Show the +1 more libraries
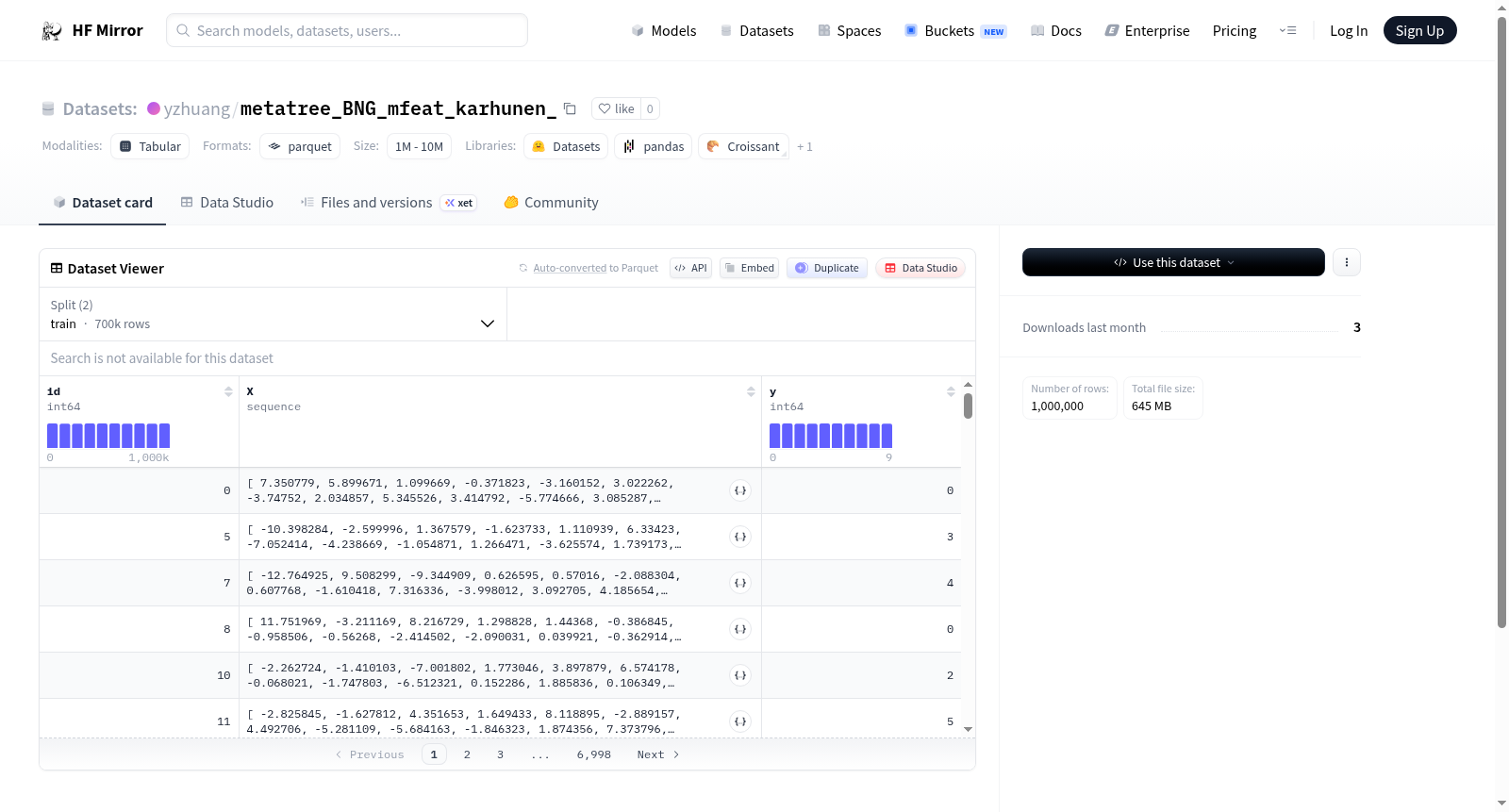Image resolution: width=1509 pixels, height=812 pixels. [x=804, y=146]
